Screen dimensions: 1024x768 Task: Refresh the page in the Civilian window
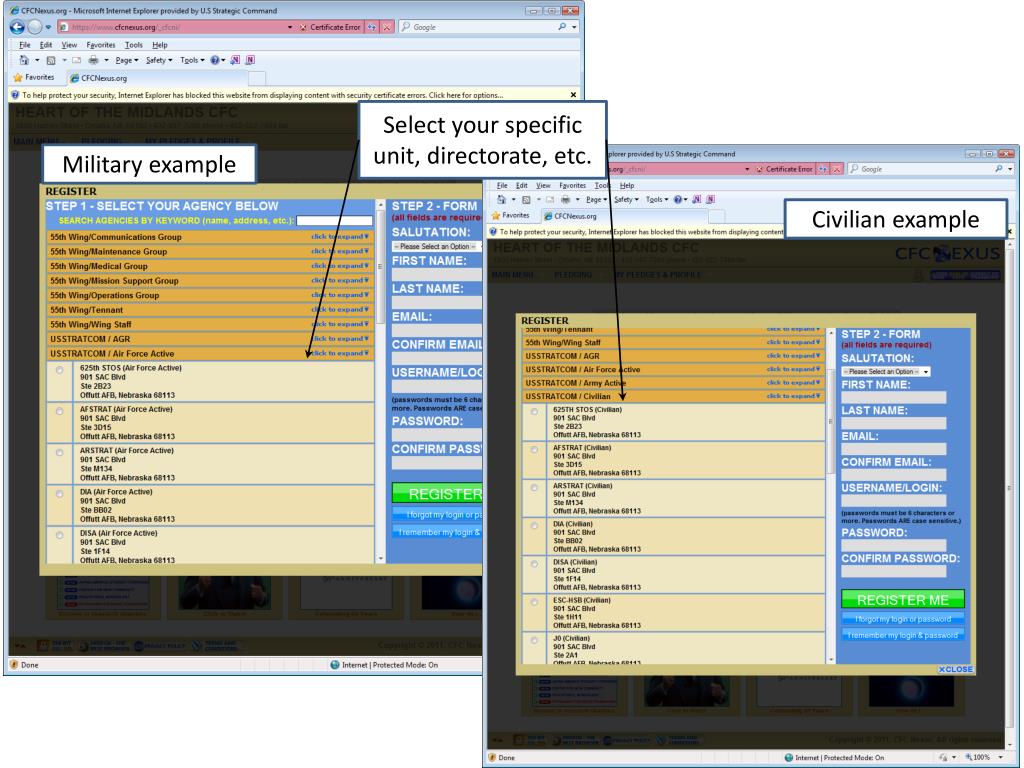coord(823,168)
